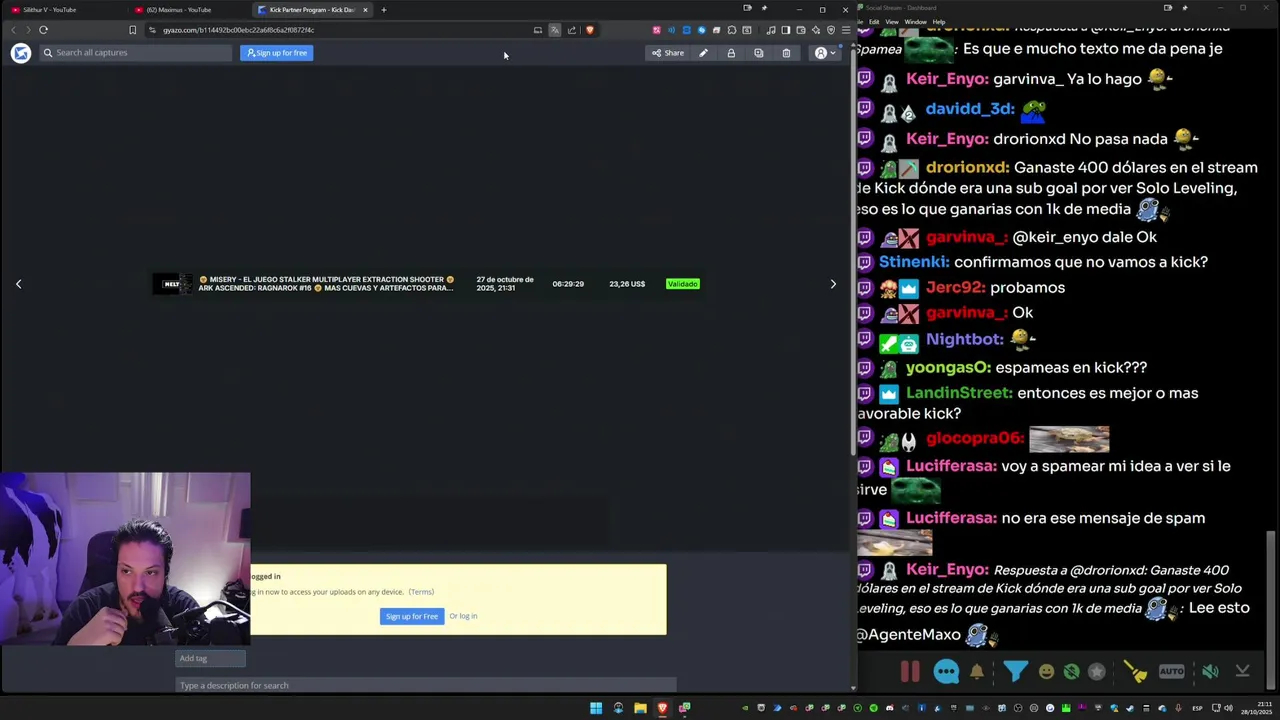
Task: Switch to Silithur V YouTube tab
Action: coord(60,10)
